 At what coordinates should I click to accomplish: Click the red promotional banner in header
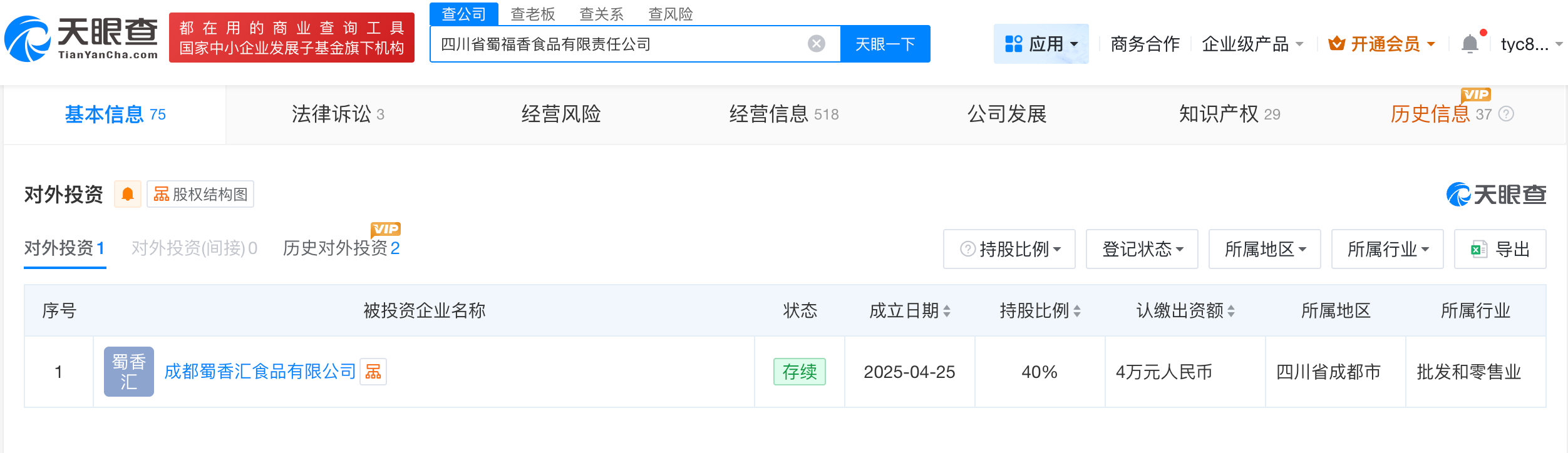coord(292,38)
